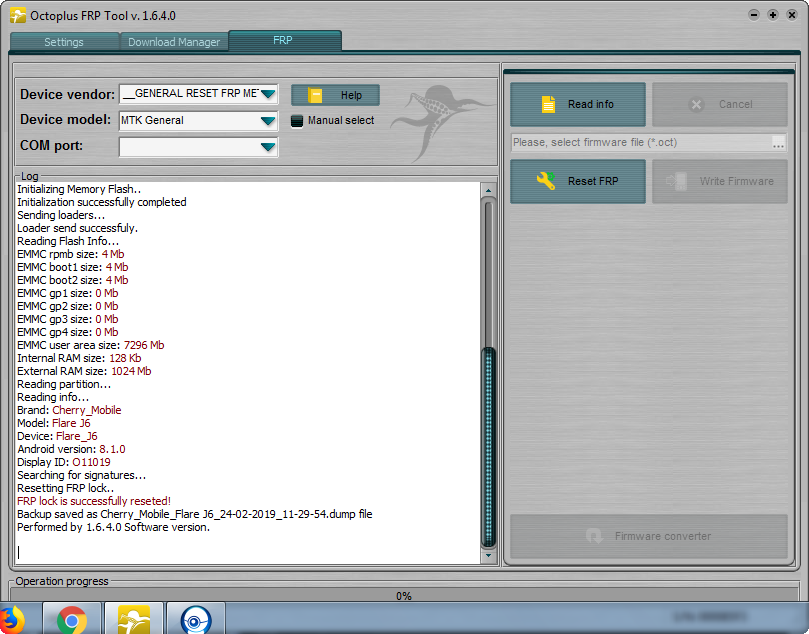
Task: Click the firmware file path field
Action: click(641, 142)
